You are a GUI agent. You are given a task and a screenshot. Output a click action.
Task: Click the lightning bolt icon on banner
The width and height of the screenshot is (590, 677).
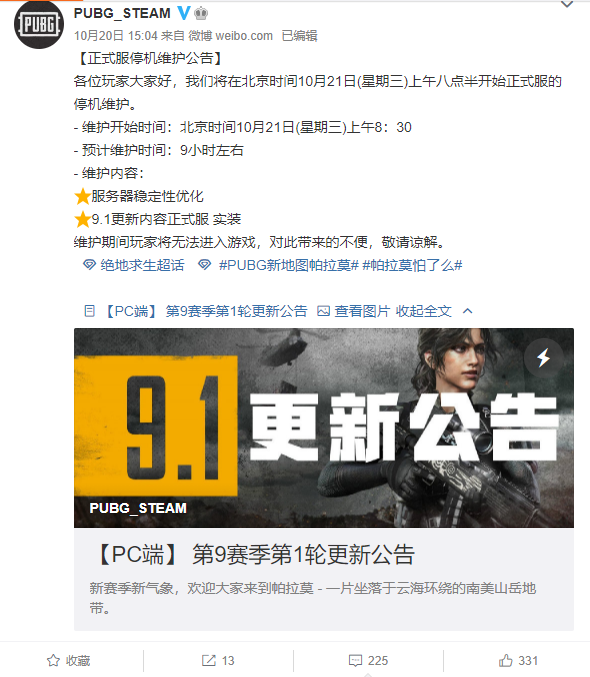click(x=543, y=357)
